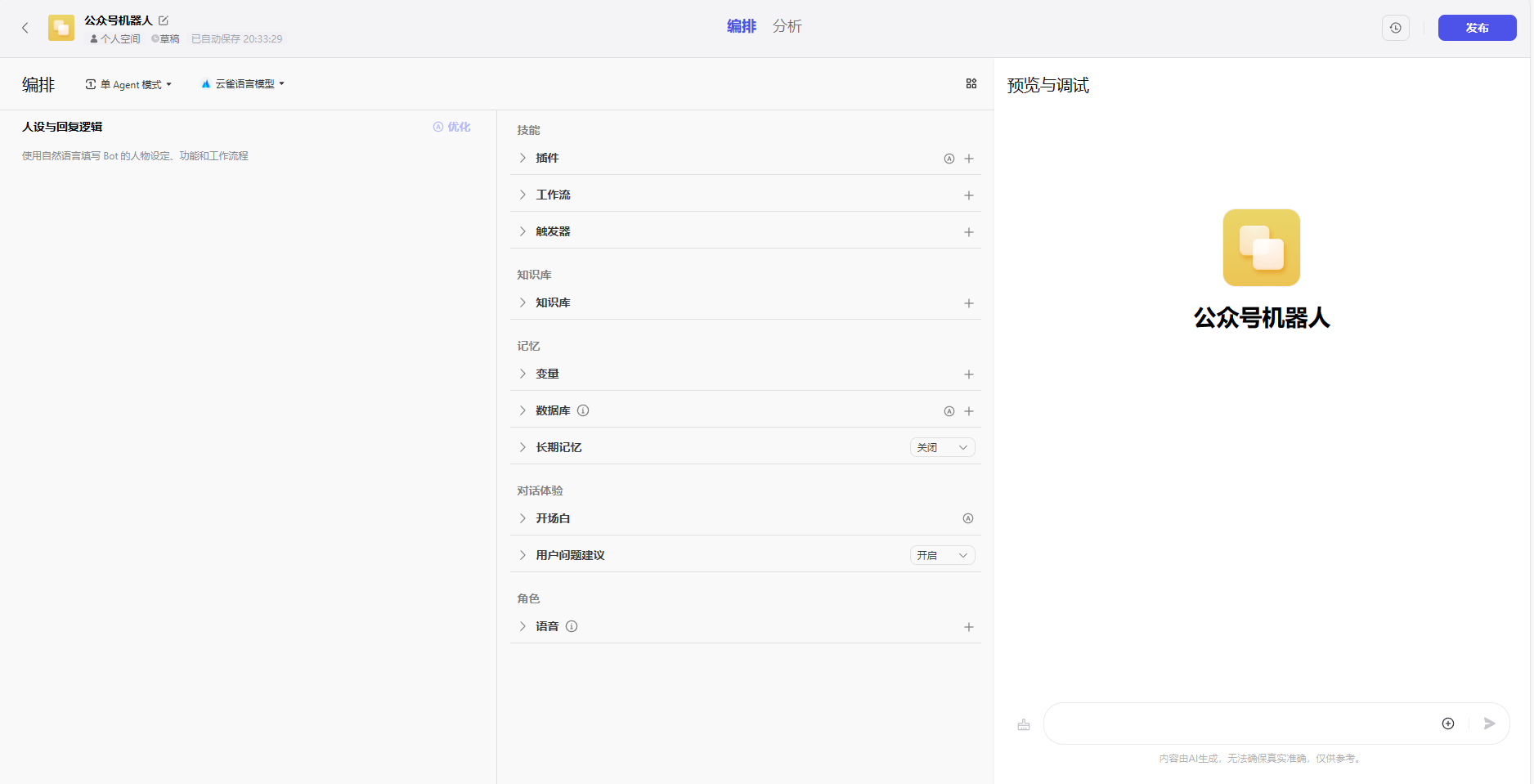Click the clear chat broom icon
This screenshot has height=784, width=1534.
pos(1024,724)
